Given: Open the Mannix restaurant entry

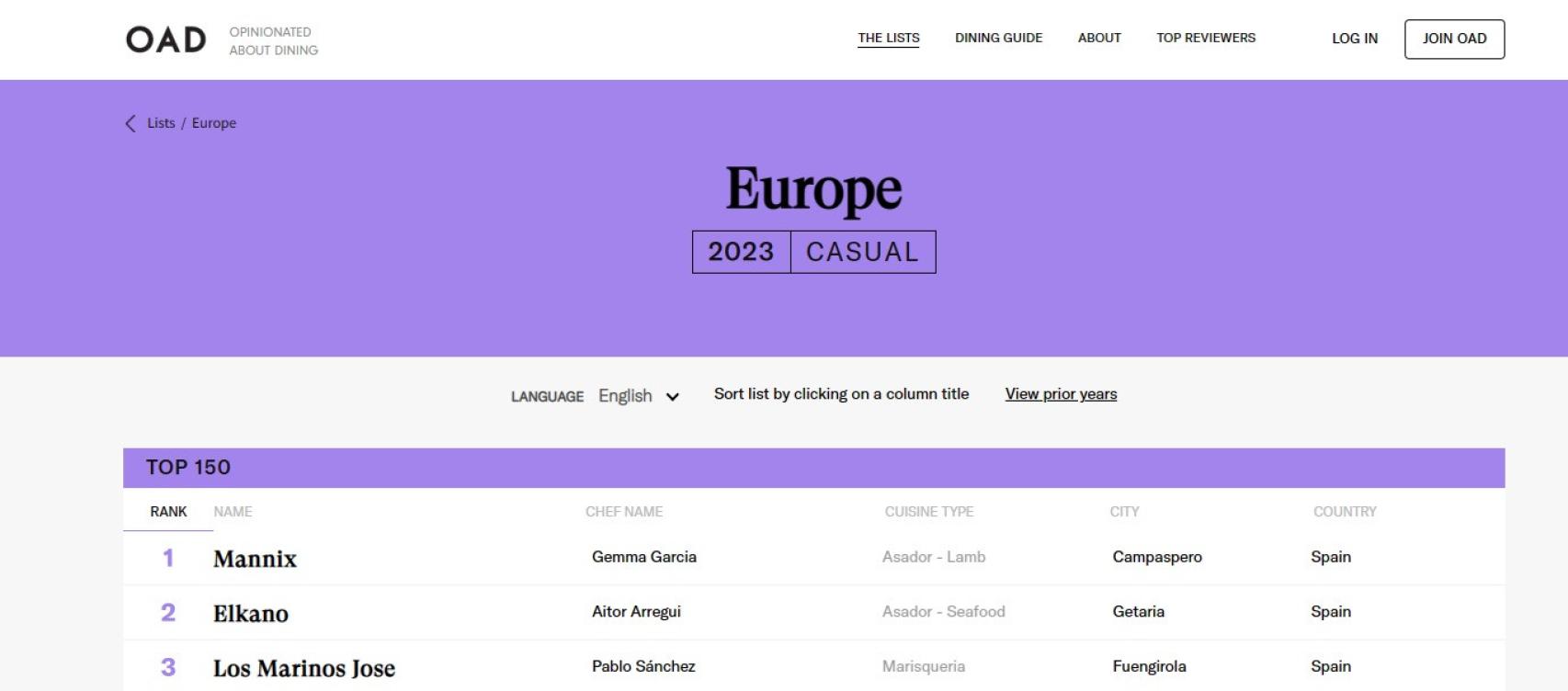Looking at the screenshot, I should coord(255,559).
